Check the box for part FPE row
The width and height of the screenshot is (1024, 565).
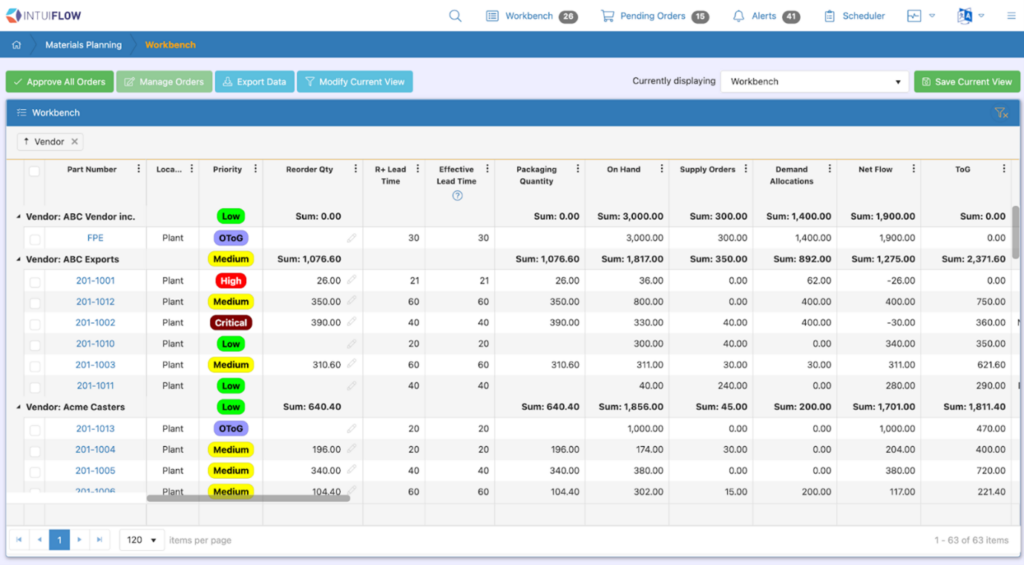(35, 239)
